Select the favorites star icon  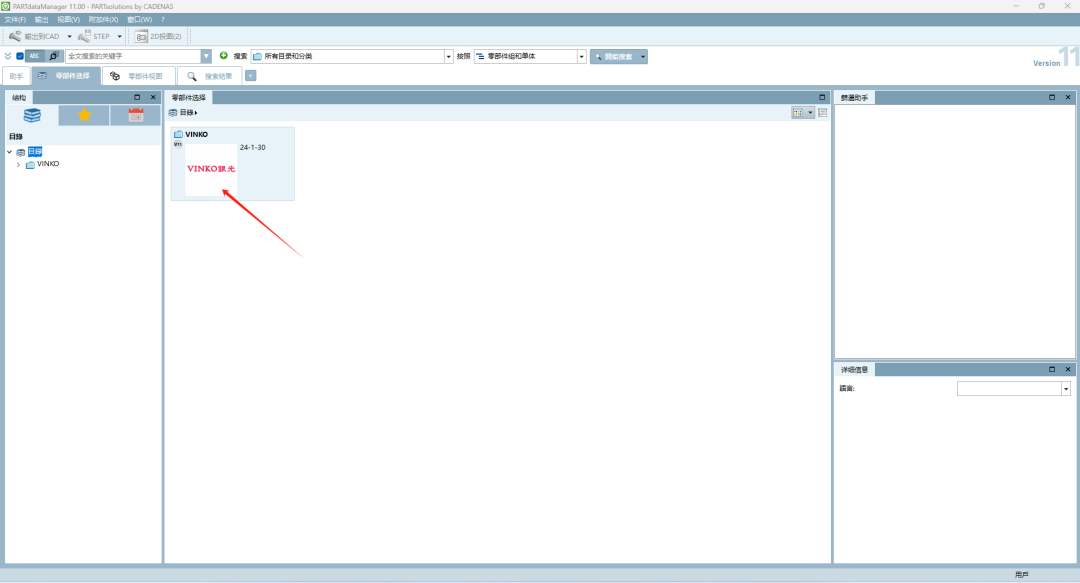[x=84, y=115]
